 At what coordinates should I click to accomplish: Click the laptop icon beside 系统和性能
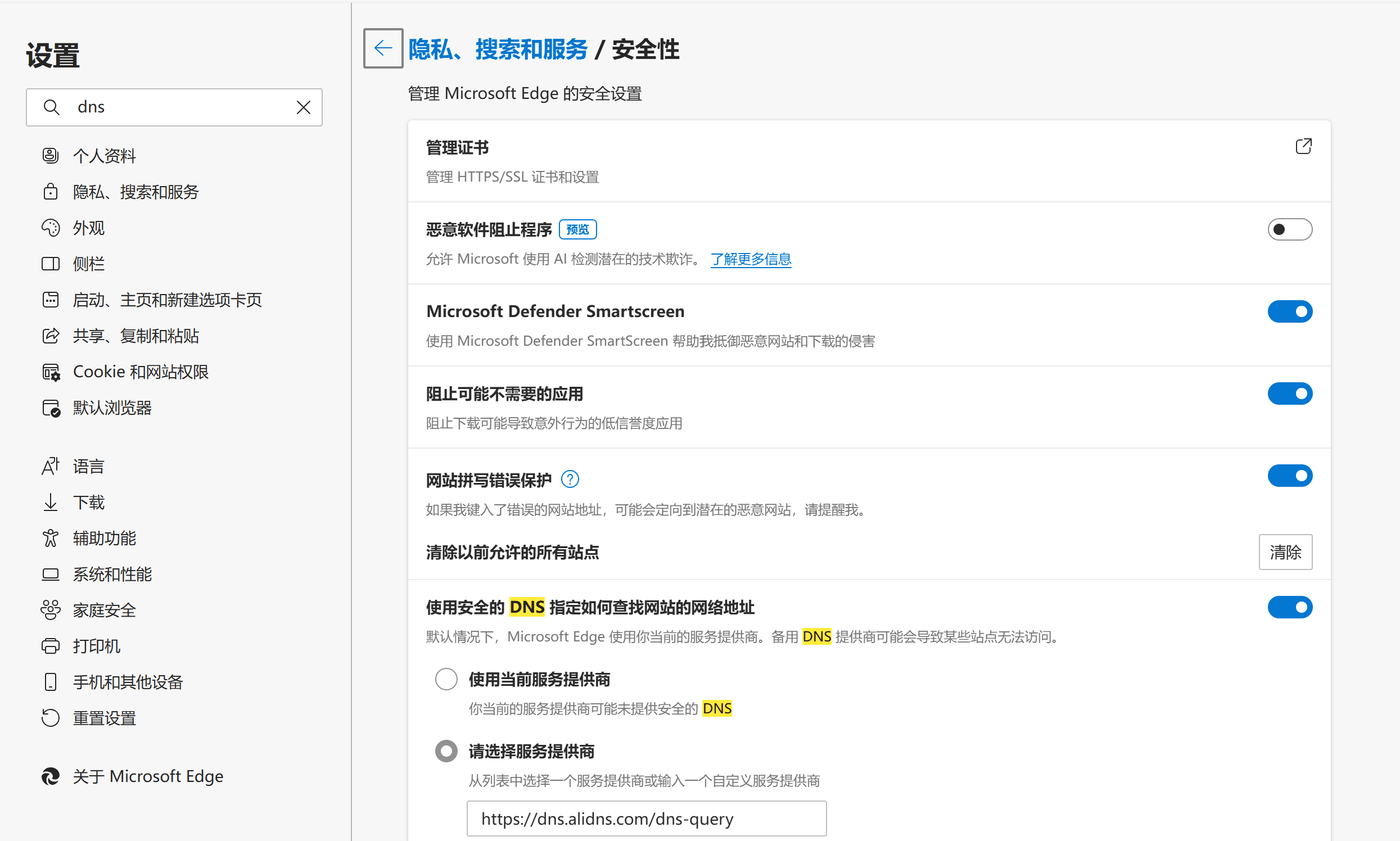[x=51, y=574]
